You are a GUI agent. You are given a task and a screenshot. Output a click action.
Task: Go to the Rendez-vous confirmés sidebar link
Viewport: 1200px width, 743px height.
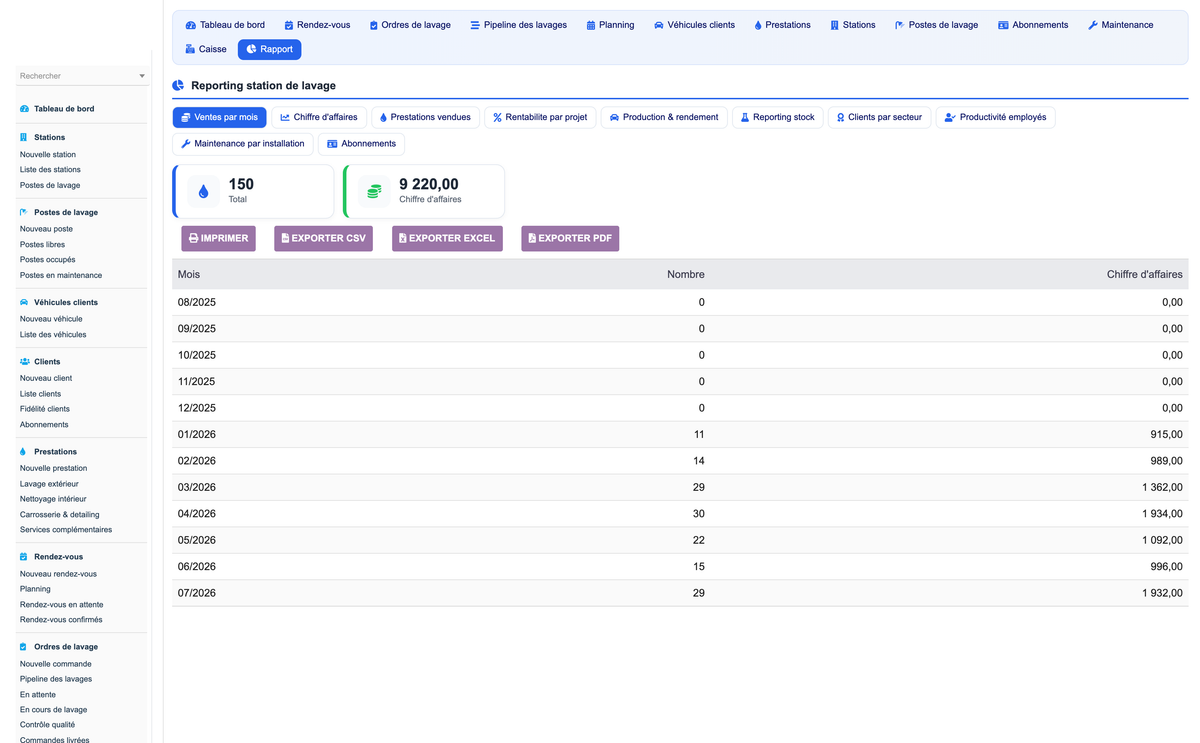coord(61,619)
